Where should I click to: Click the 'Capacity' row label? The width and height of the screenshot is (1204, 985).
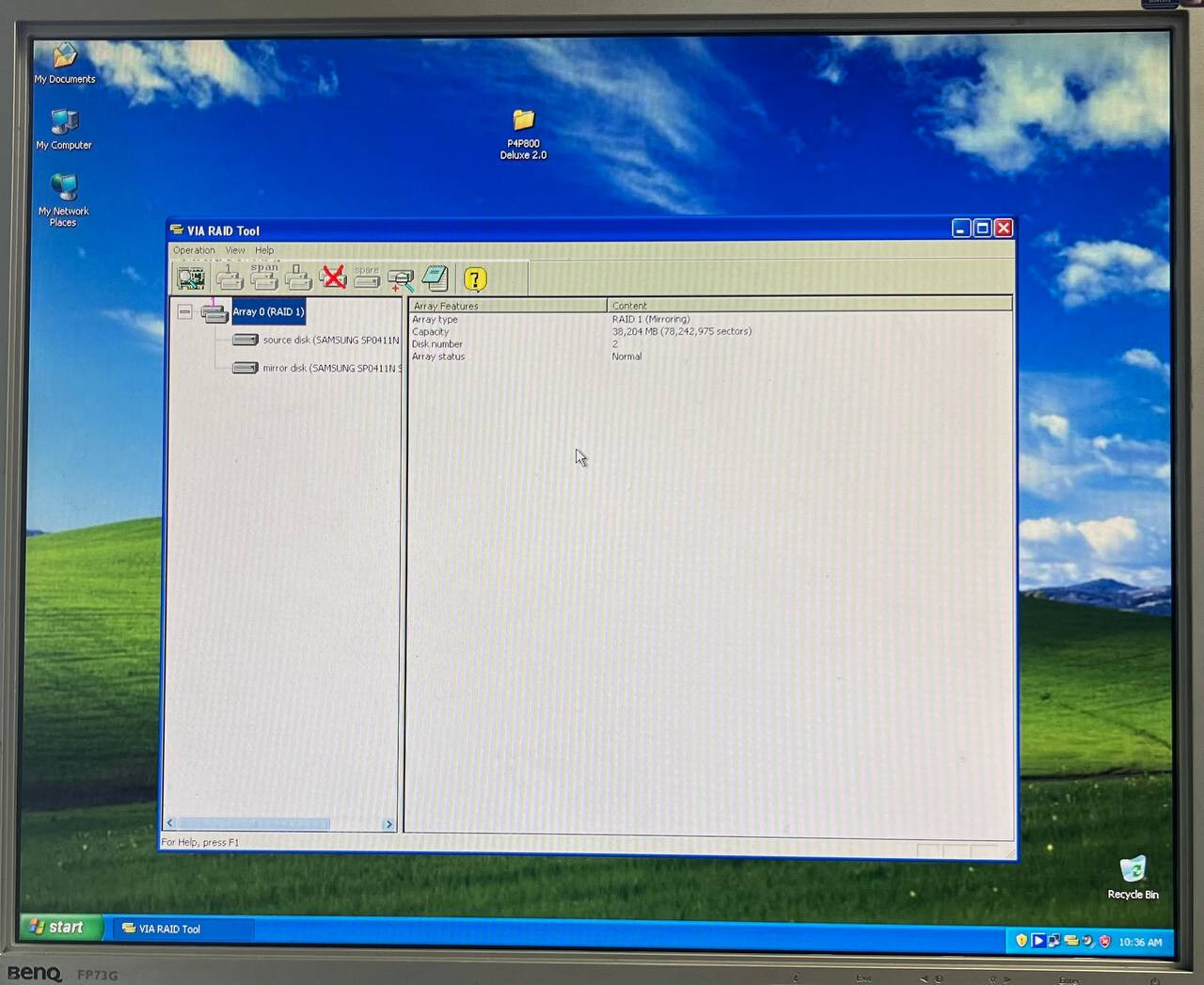click(x=430, y=332)
